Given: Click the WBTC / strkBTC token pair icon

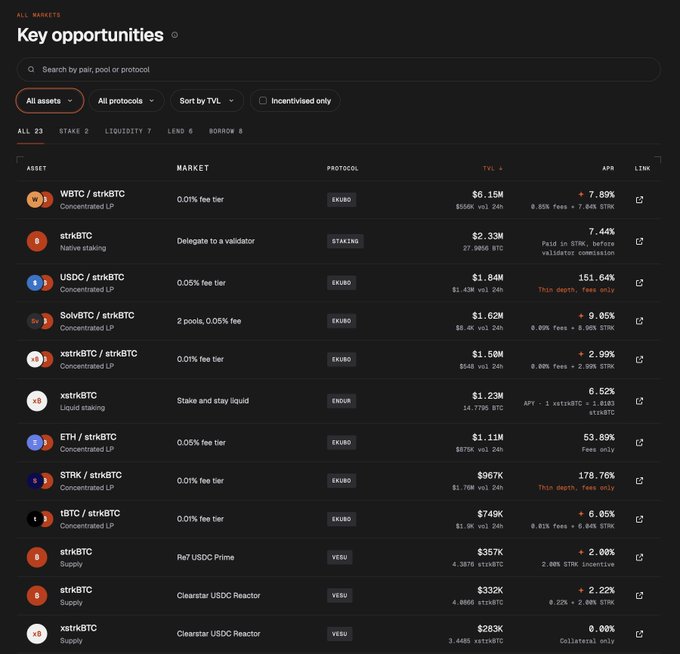Looking at the screenshot, I should point(40,199).
